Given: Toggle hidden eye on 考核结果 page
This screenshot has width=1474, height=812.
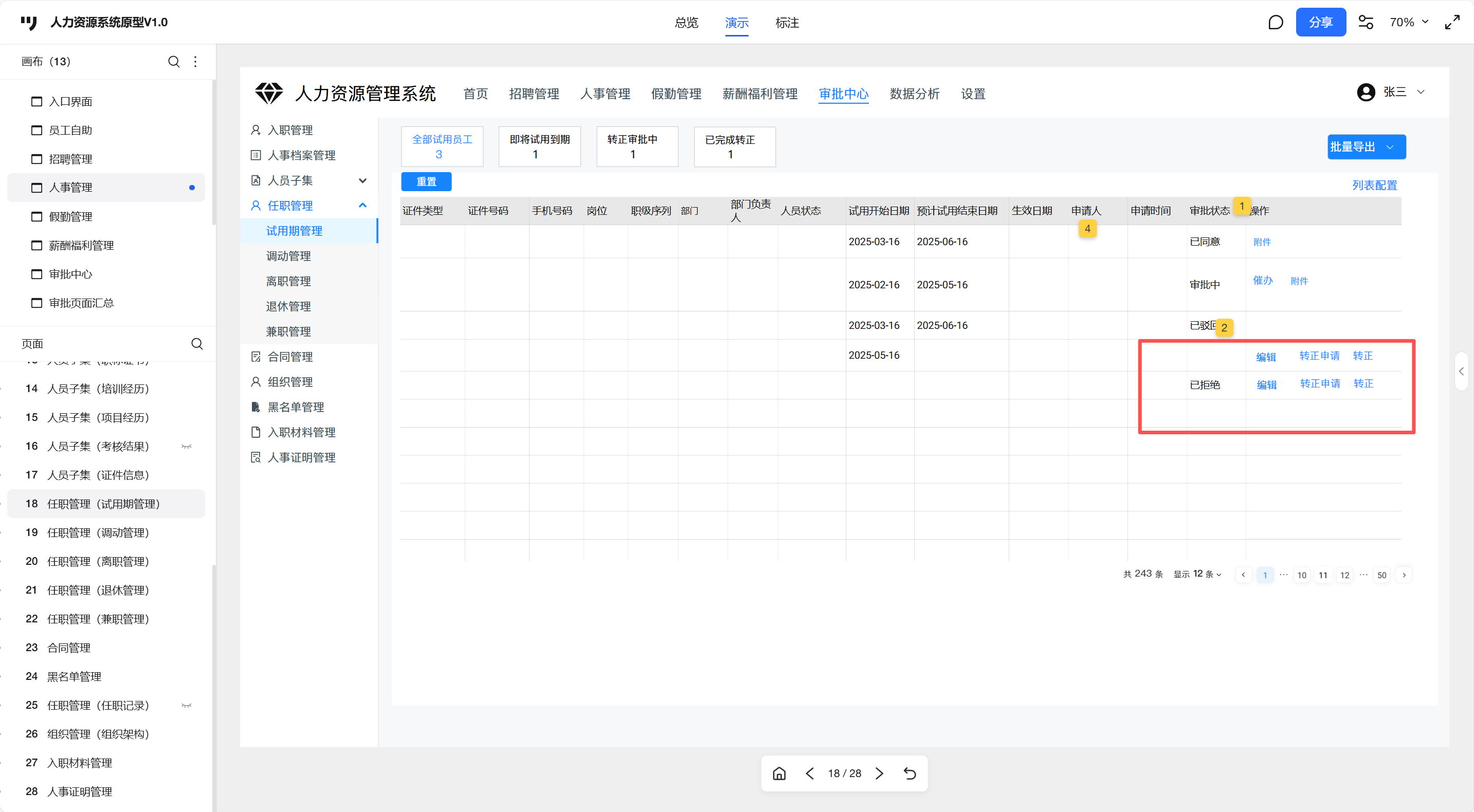Looking at the screenshot, I should (187, 446).
